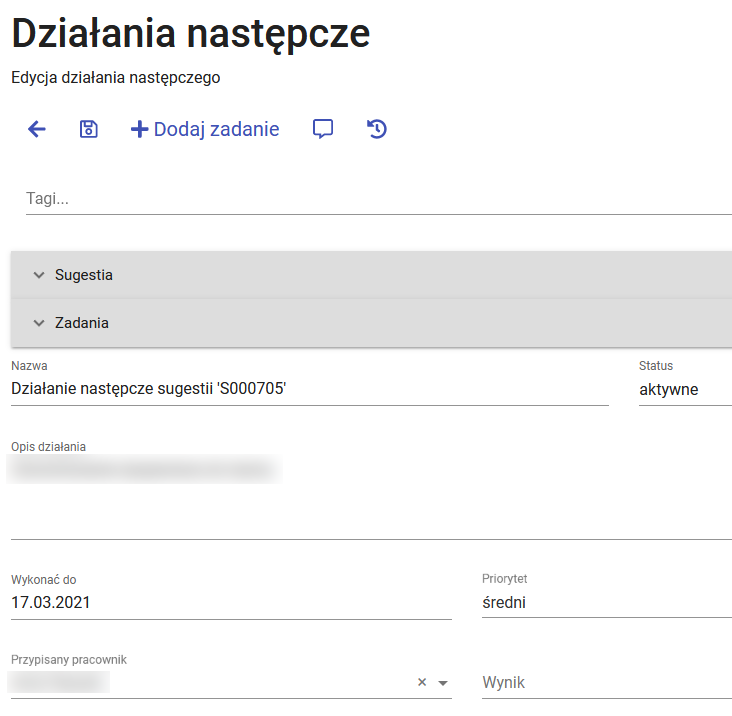Show change history with the clock icon

point(377,129)
